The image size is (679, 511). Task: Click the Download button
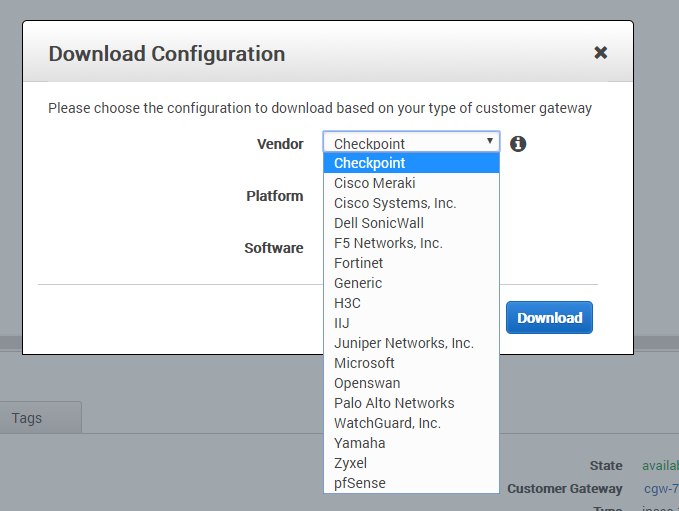[x=549, y=317]
